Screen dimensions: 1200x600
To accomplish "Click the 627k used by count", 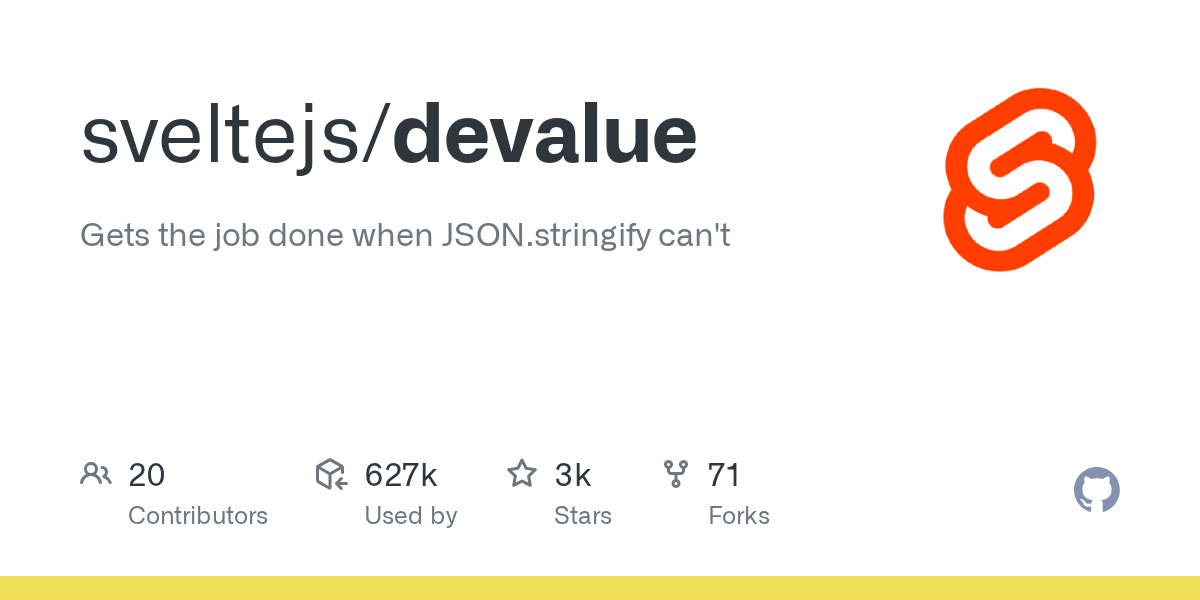I will pyautogui.click(x=401, y=475).
